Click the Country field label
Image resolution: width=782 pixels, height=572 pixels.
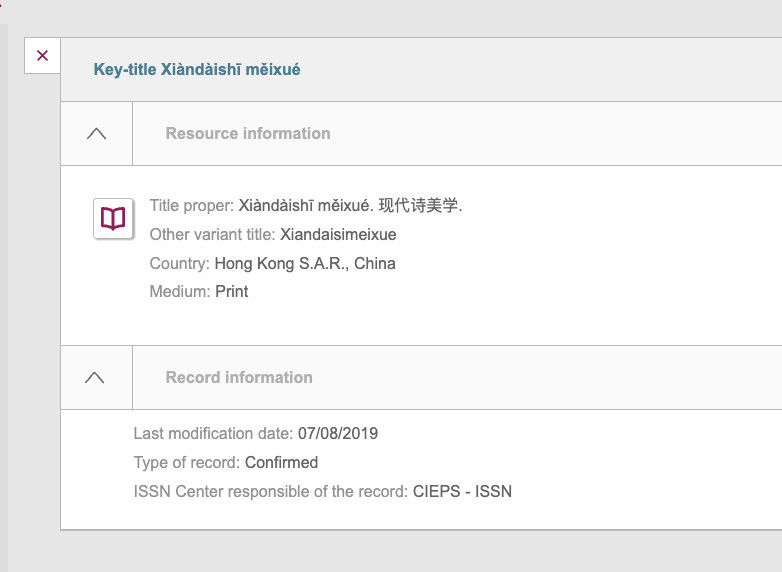pyautogui.click(x=180, y=263)
